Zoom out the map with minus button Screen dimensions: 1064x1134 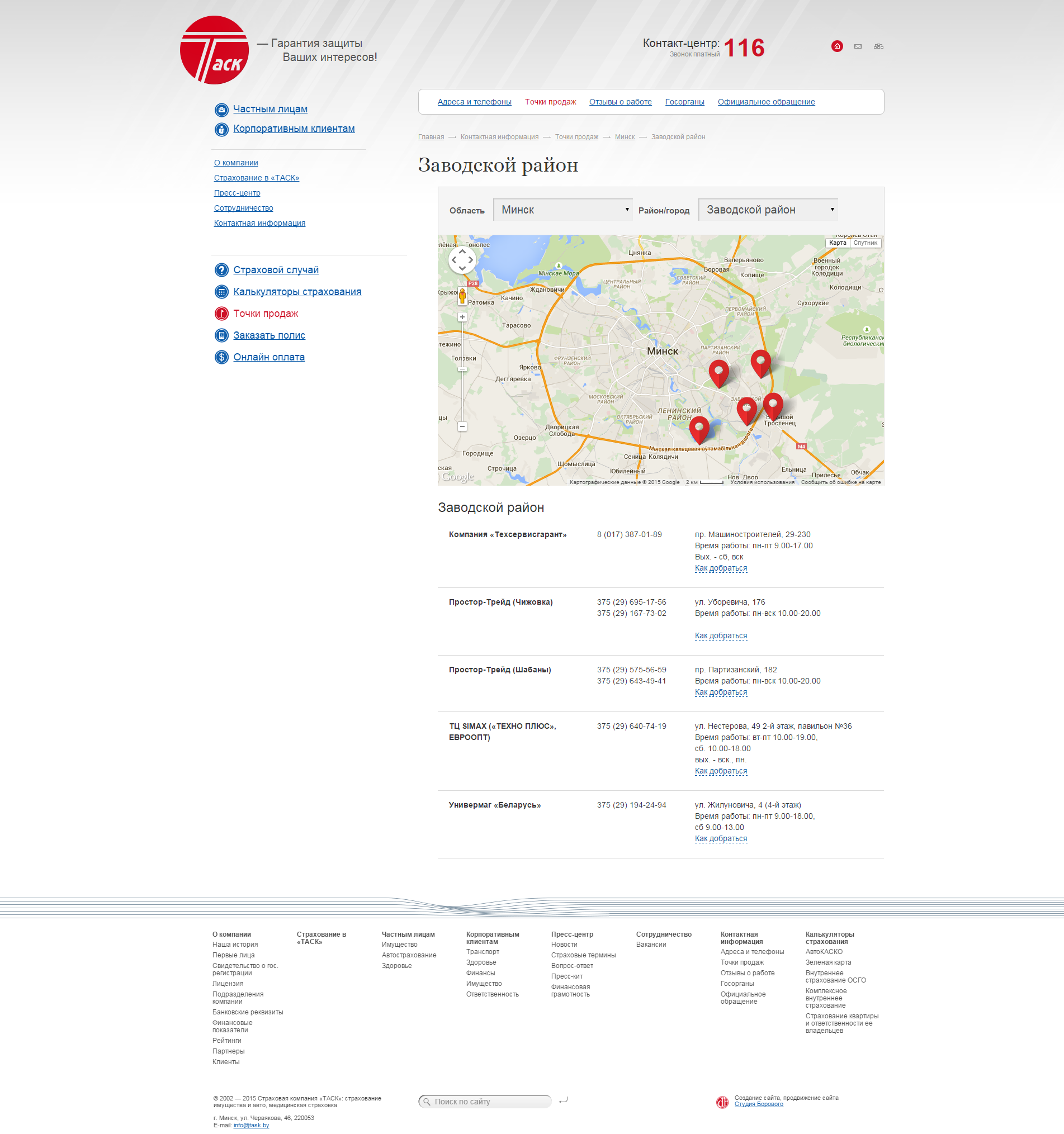462,426
